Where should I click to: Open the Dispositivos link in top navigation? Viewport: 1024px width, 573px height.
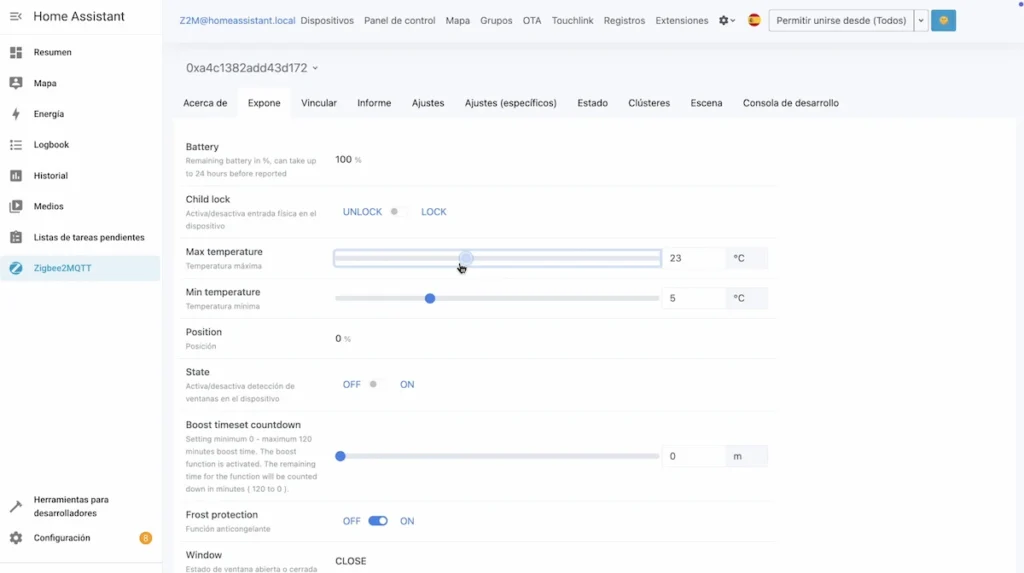tap(327, 21)
